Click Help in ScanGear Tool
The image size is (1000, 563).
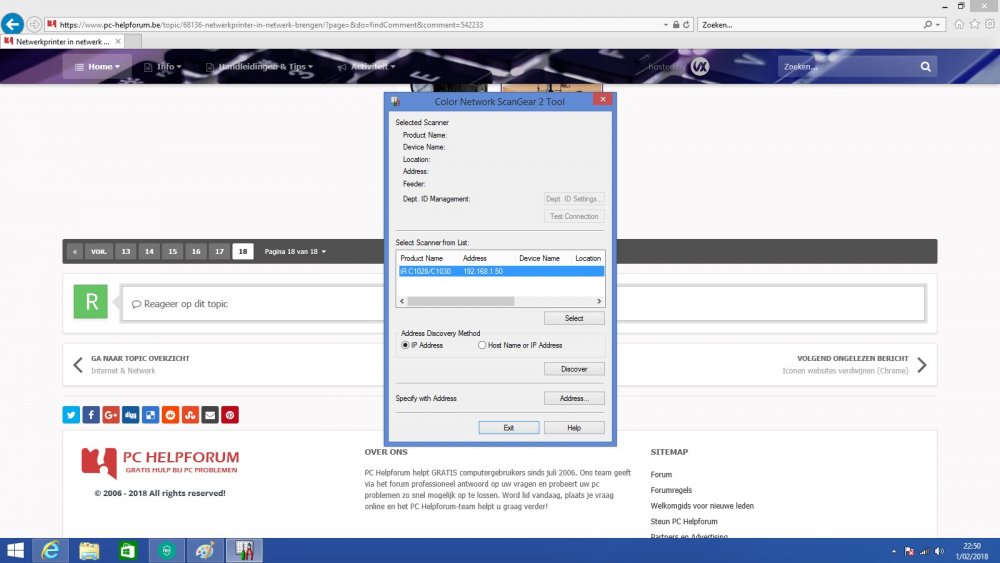click(x=574, y=428)
